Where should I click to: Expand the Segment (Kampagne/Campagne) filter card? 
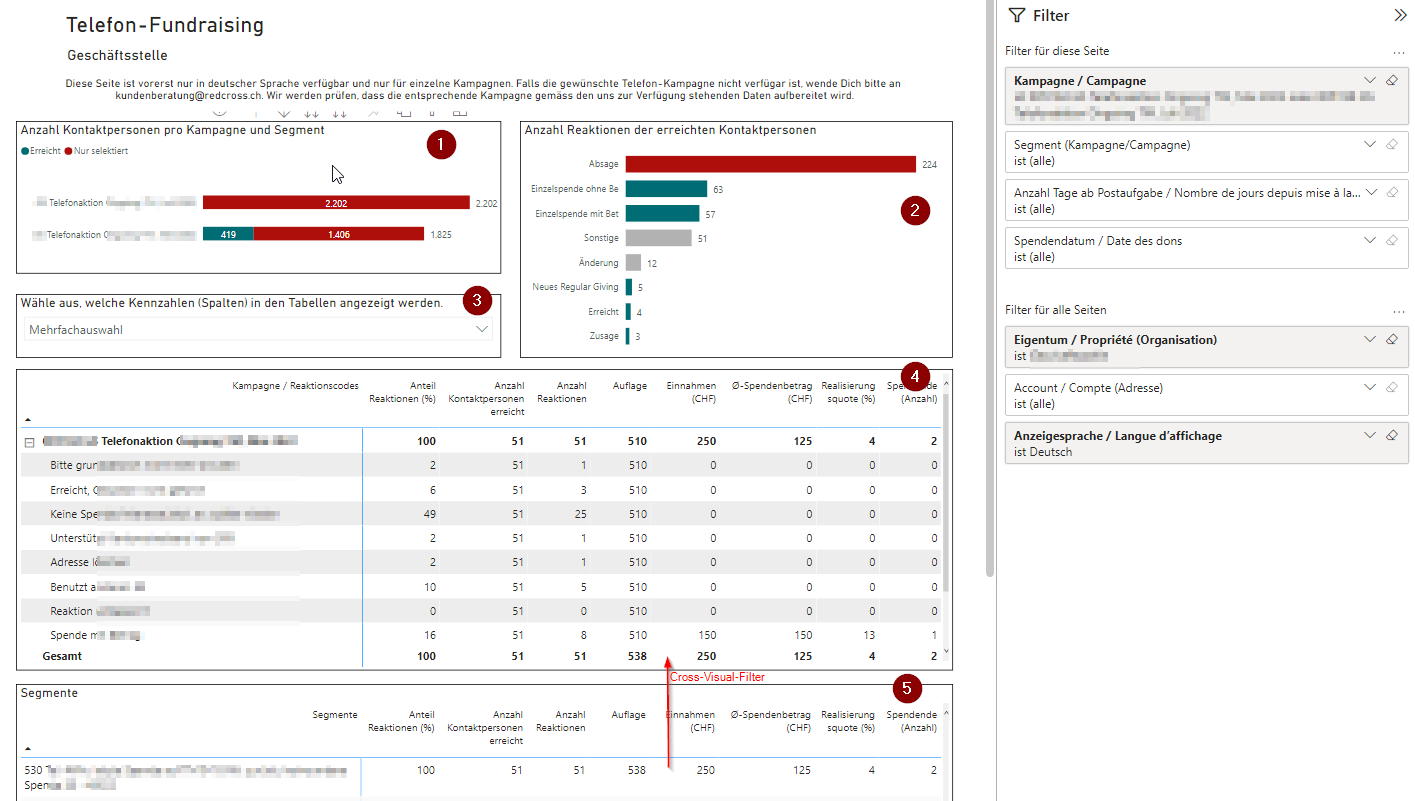[1370, 144]
